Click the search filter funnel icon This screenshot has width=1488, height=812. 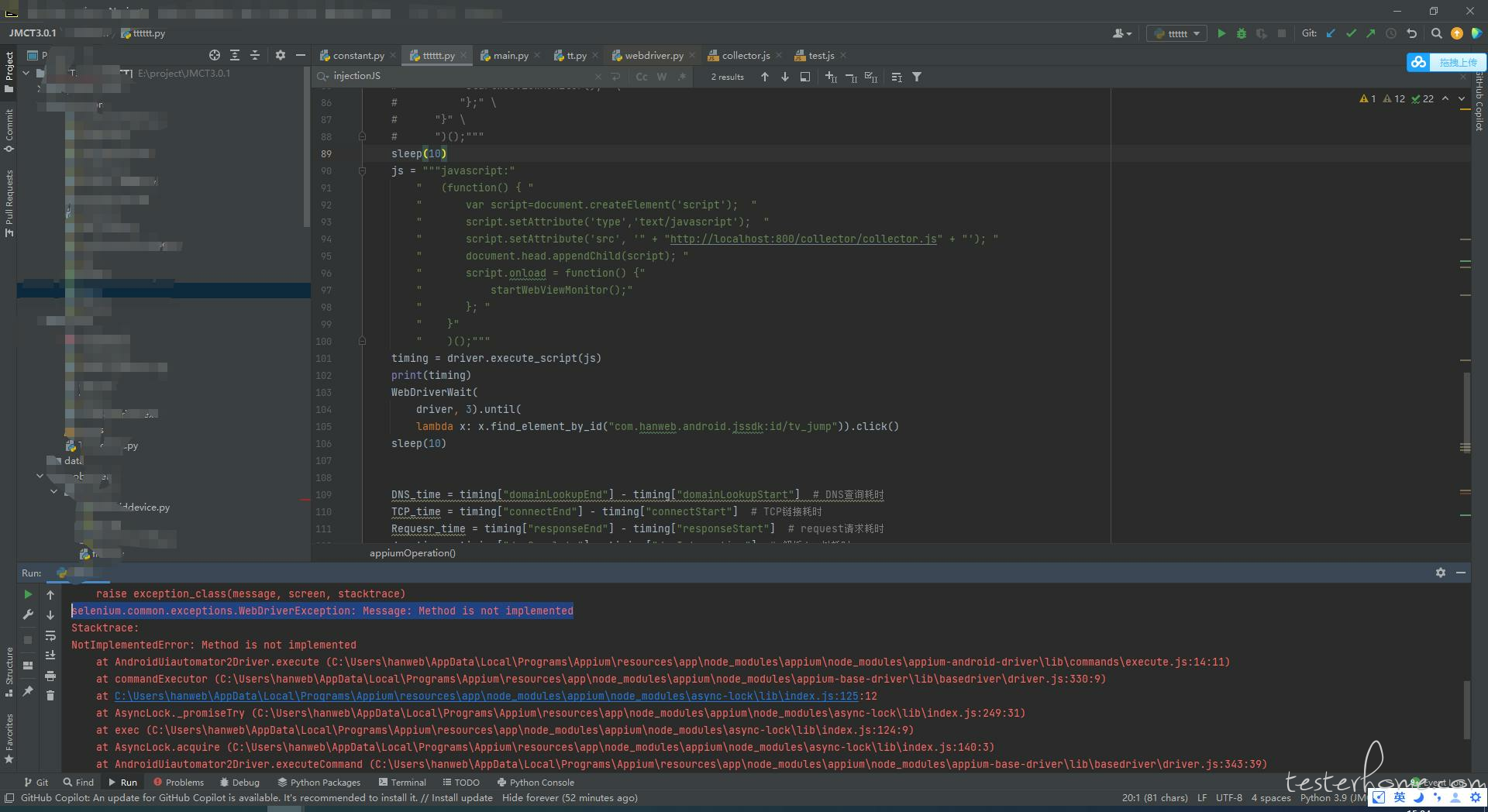(x=917, y=77)
